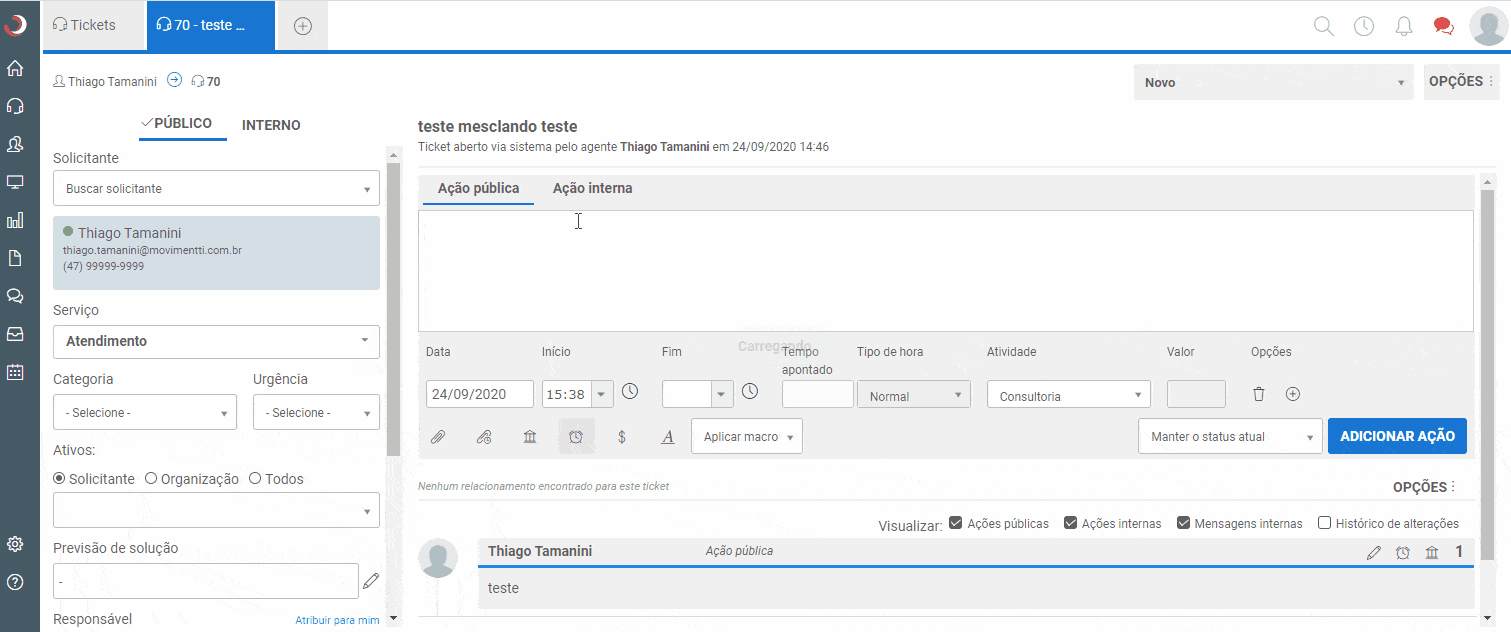Enable the Histórico de alterações checkbox
This screenshot has height=632, width=1511.
tap(1325, 523)
